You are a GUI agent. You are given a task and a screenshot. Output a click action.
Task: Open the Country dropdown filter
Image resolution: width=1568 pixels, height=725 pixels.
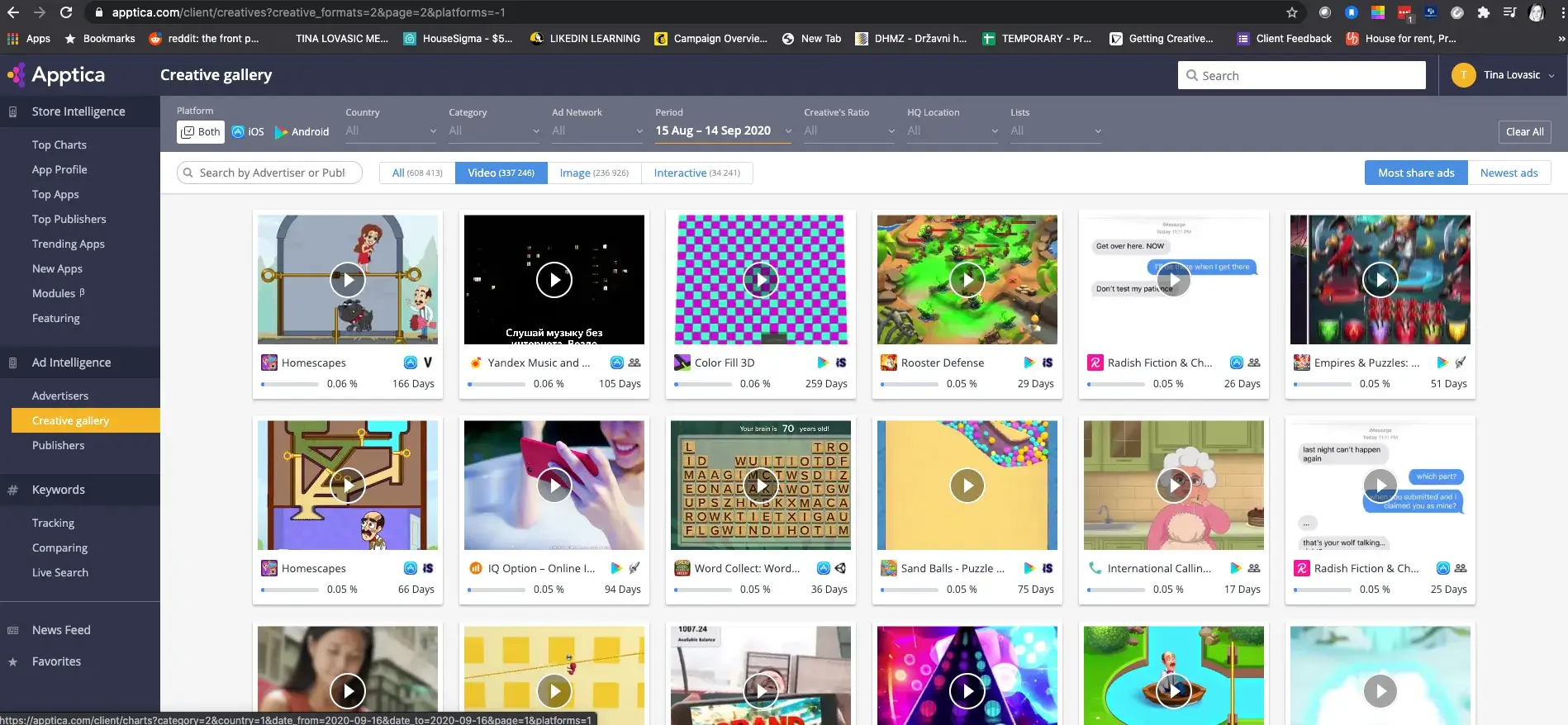390,131
